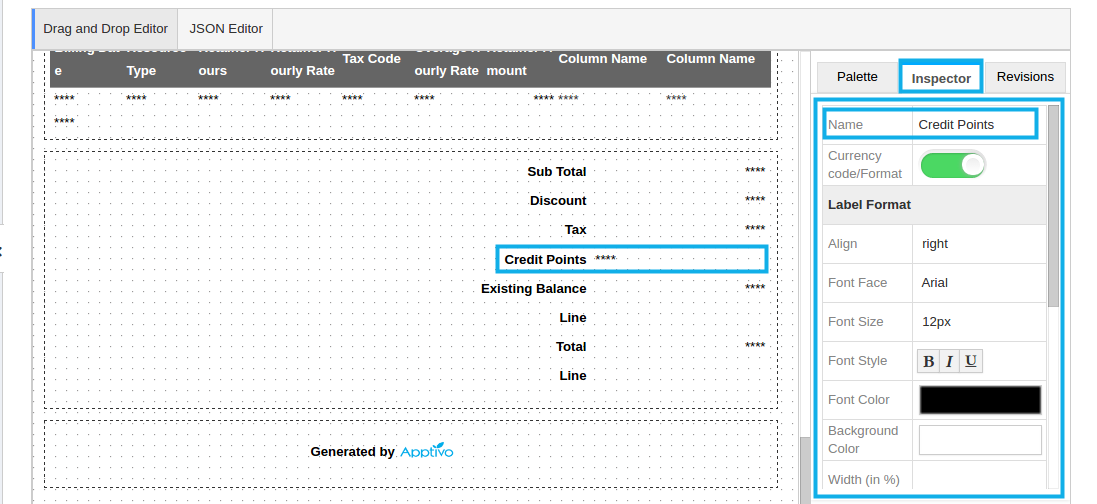The width and height of the screenshot is (1097, 504).
Task: Open the Inspector tab
Action: (x=941, y=78)
